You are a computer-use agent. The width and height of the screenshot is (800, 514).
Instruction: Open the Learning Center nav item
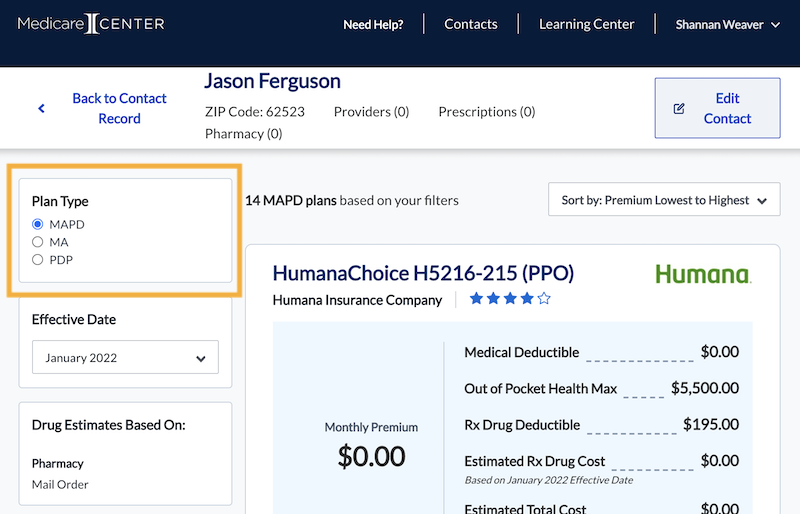(586, 24)
